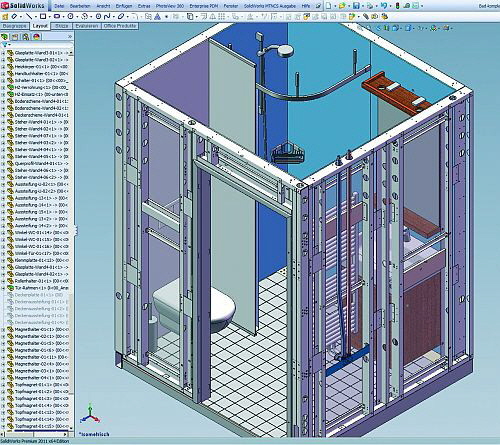Click the Sketch tool icon
Screen dimensions: 500x445
[x=5, y=16]
